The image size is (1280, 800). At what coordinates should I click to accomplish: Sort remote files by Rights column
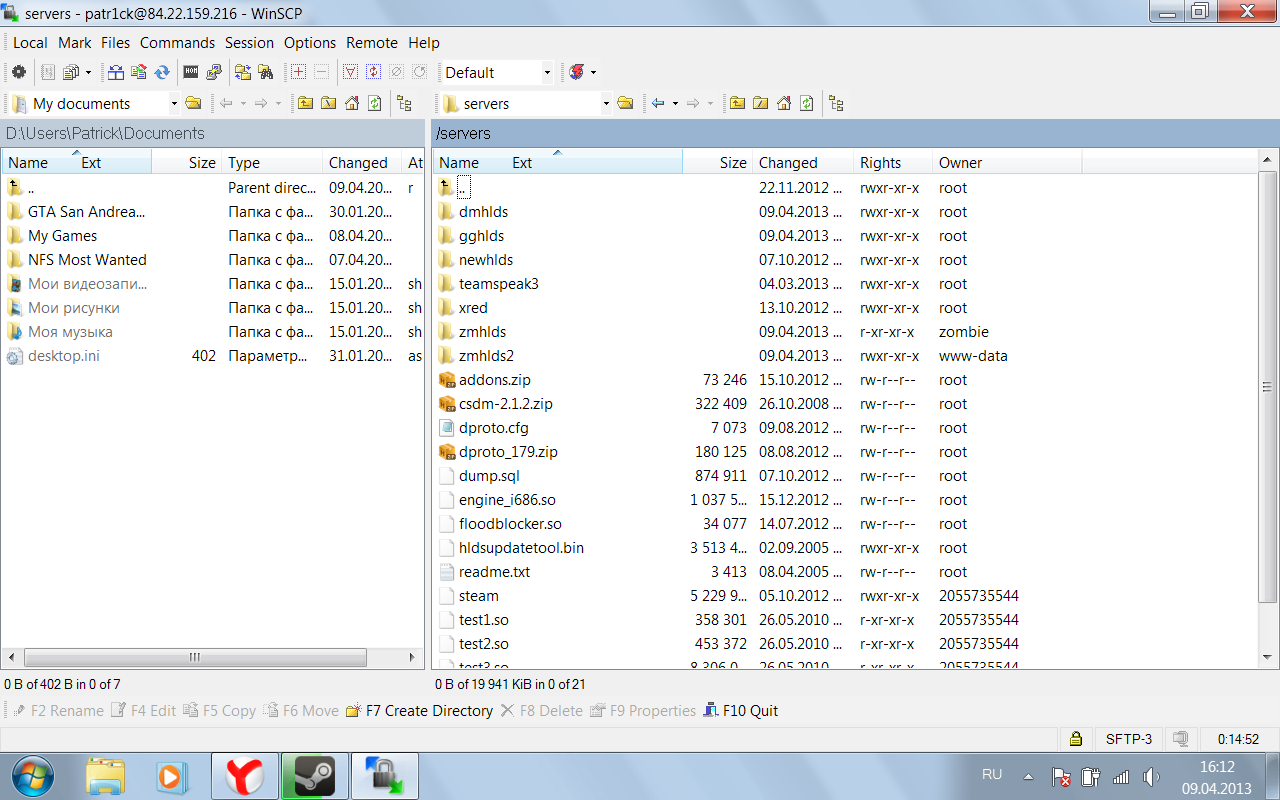click(893, 163)
